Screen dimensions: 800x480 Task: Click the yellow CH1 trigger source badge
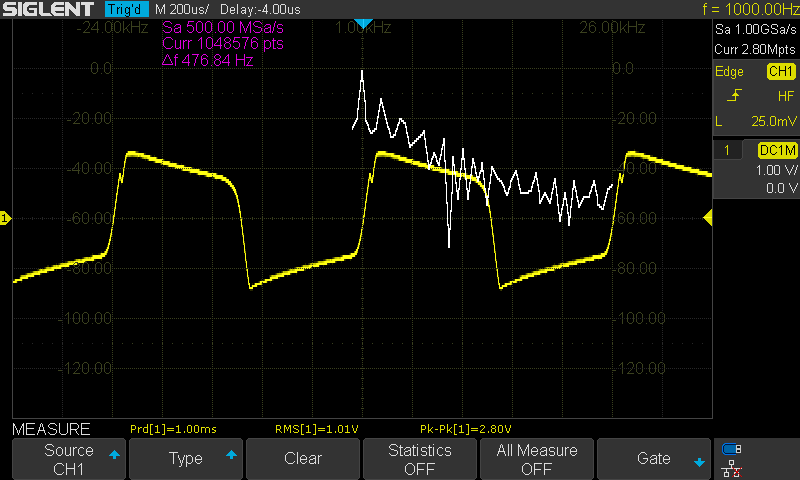click(779, 72)
